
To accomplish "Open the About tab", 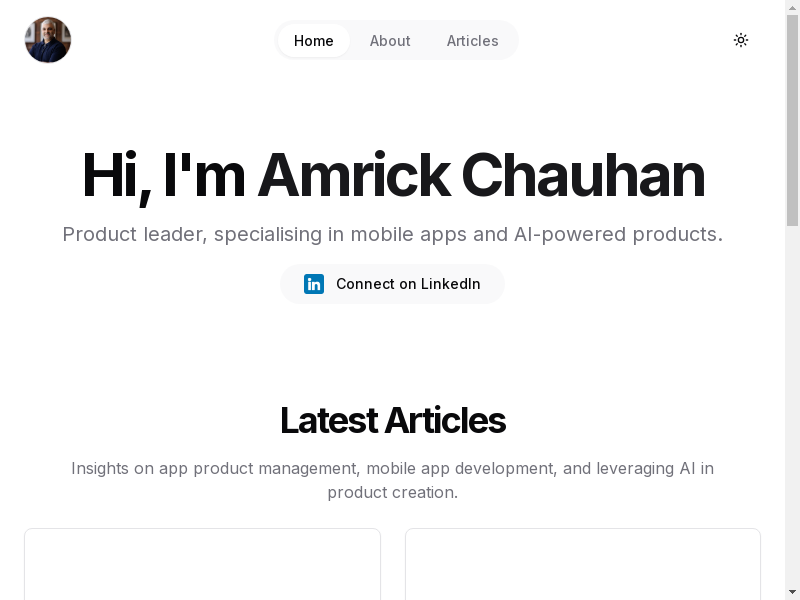I will coord(390,41).
